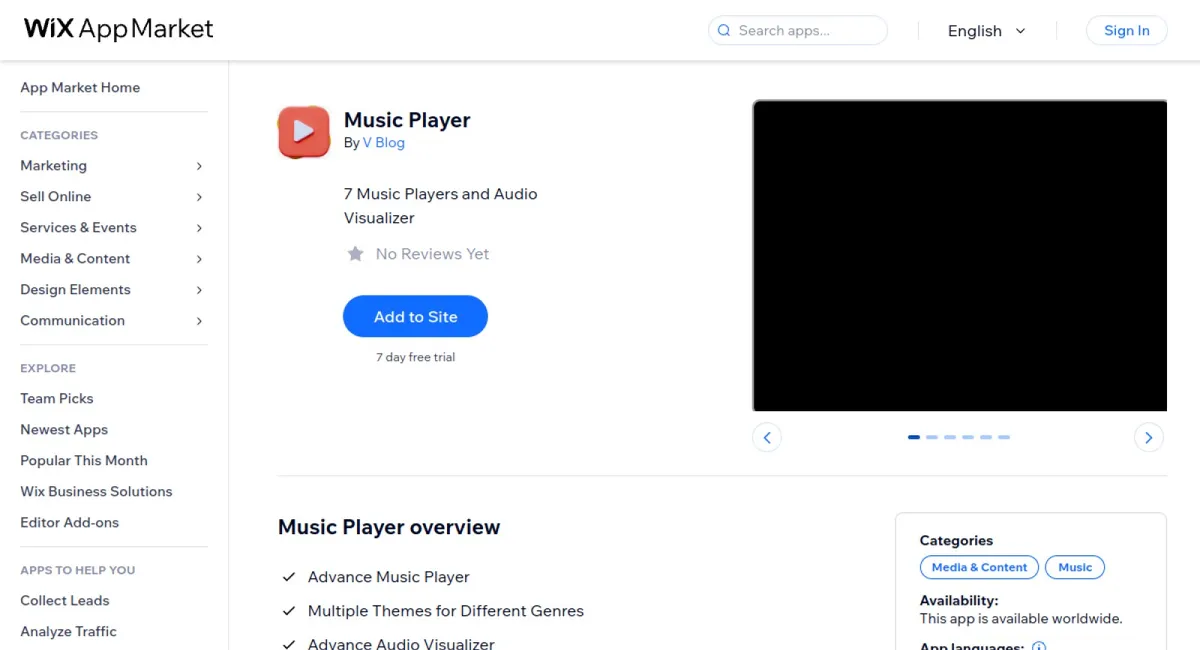Viewport: 1200px width, 650px height.
Task: Expand the Communication category chevron
Action: click(x=199, y=321)
